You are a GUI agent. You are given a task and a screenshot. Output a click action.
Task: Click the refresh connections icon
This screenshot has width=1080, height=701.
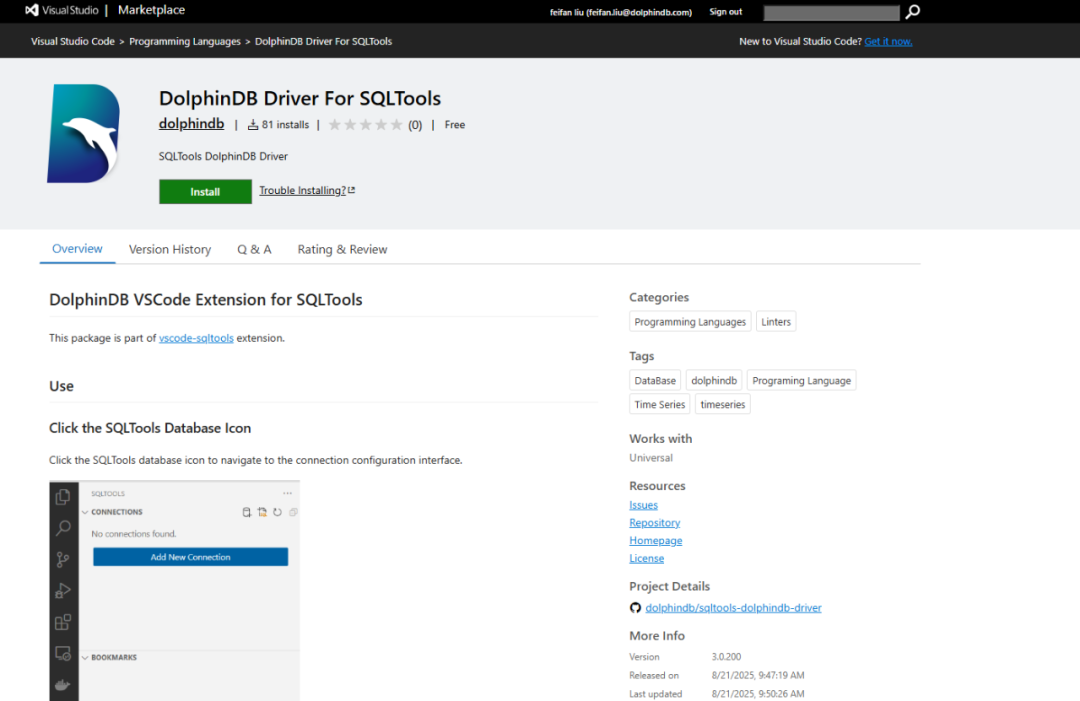[x=277, y=512]
